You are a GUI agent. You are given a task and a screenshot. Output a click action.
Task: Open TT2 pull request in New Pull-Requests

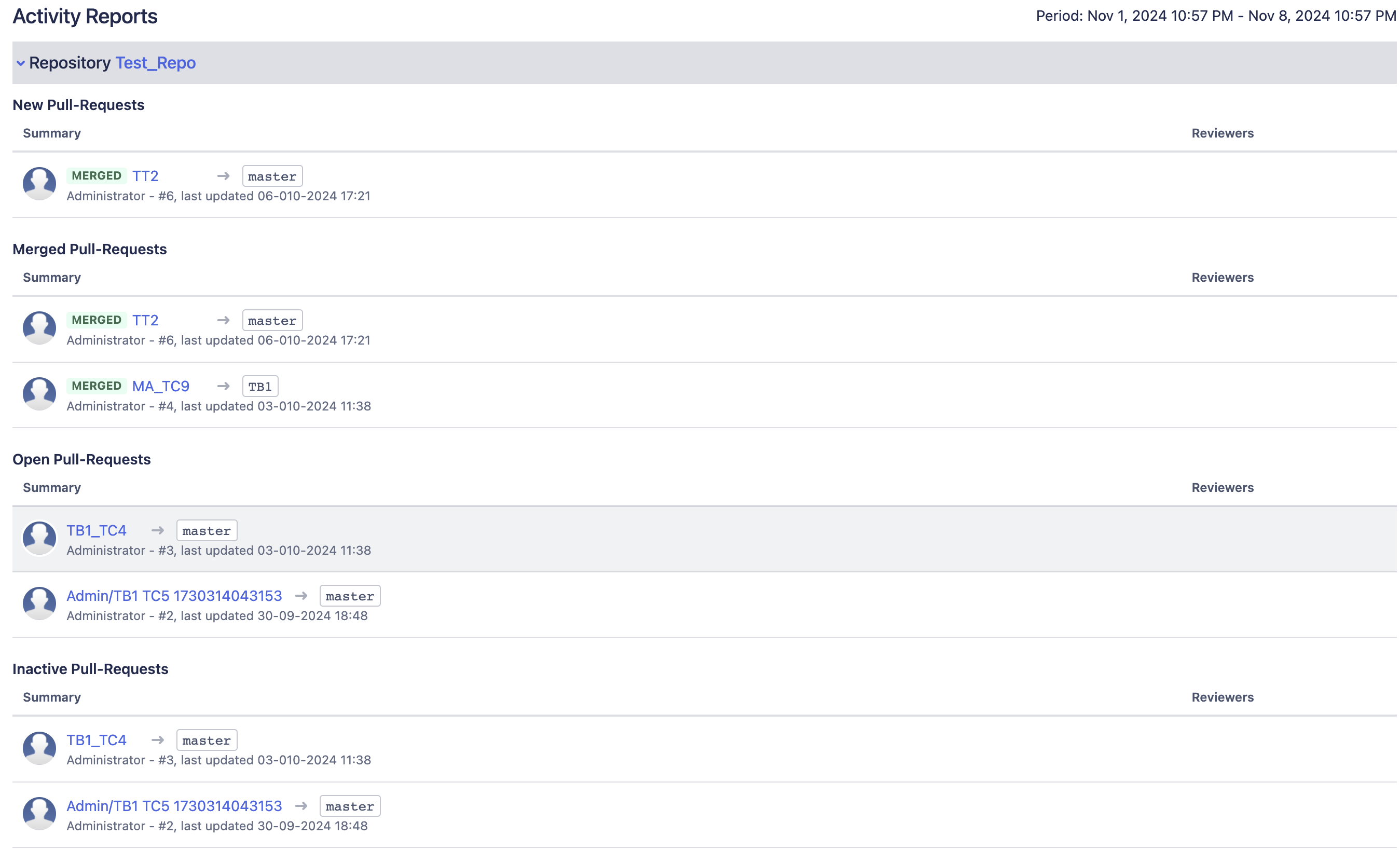point(145,176)
